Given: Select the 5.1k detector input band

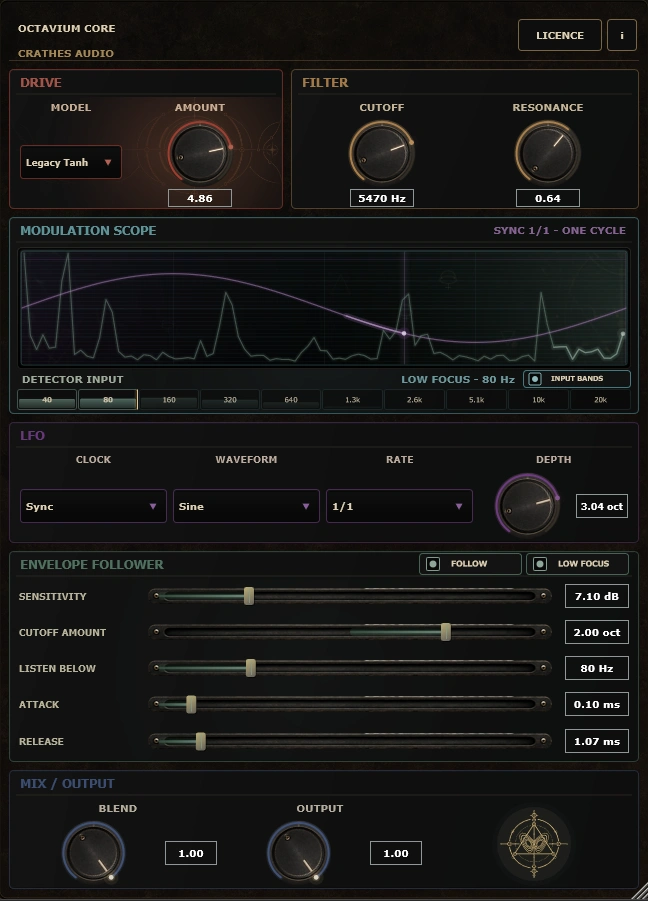Looking at the screenshot, I should click(x=476, y=399).
